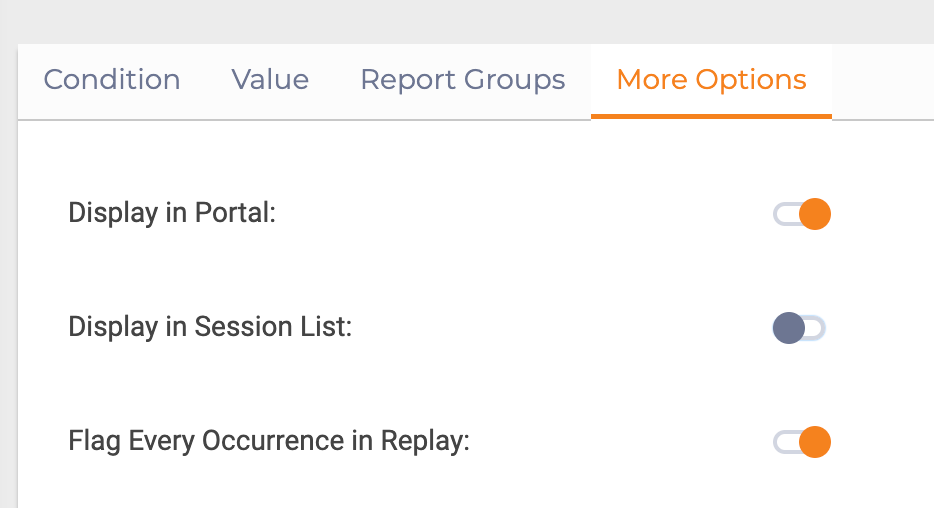The image size is (934, 508).
Task: Click the "Flag Every Occurrence in Replay:" label
Action: point(269,441)
